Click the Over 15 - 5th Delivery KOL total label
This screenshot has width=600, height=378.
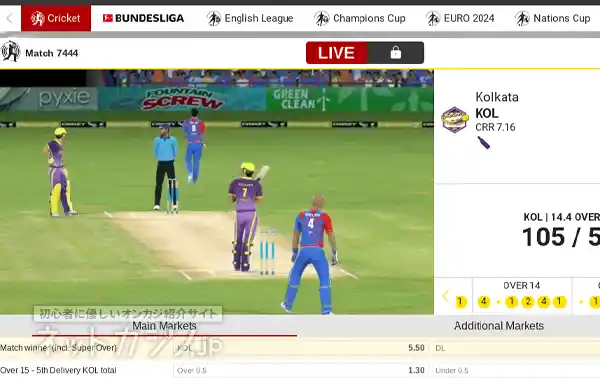click(58, 370)
